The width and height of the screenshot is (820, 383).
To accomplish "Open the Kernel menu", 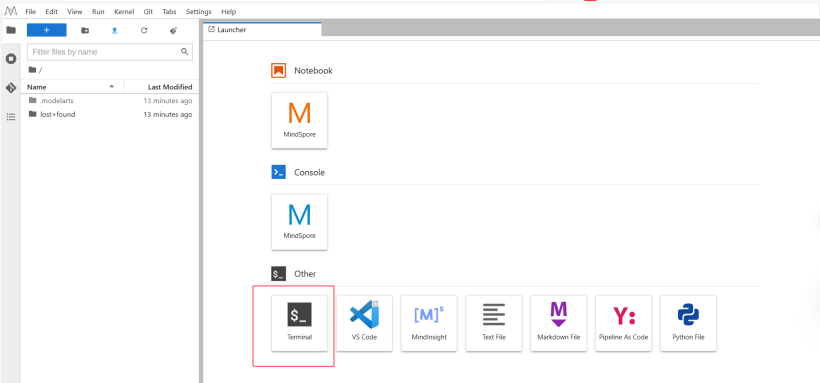I will (124, 12).
